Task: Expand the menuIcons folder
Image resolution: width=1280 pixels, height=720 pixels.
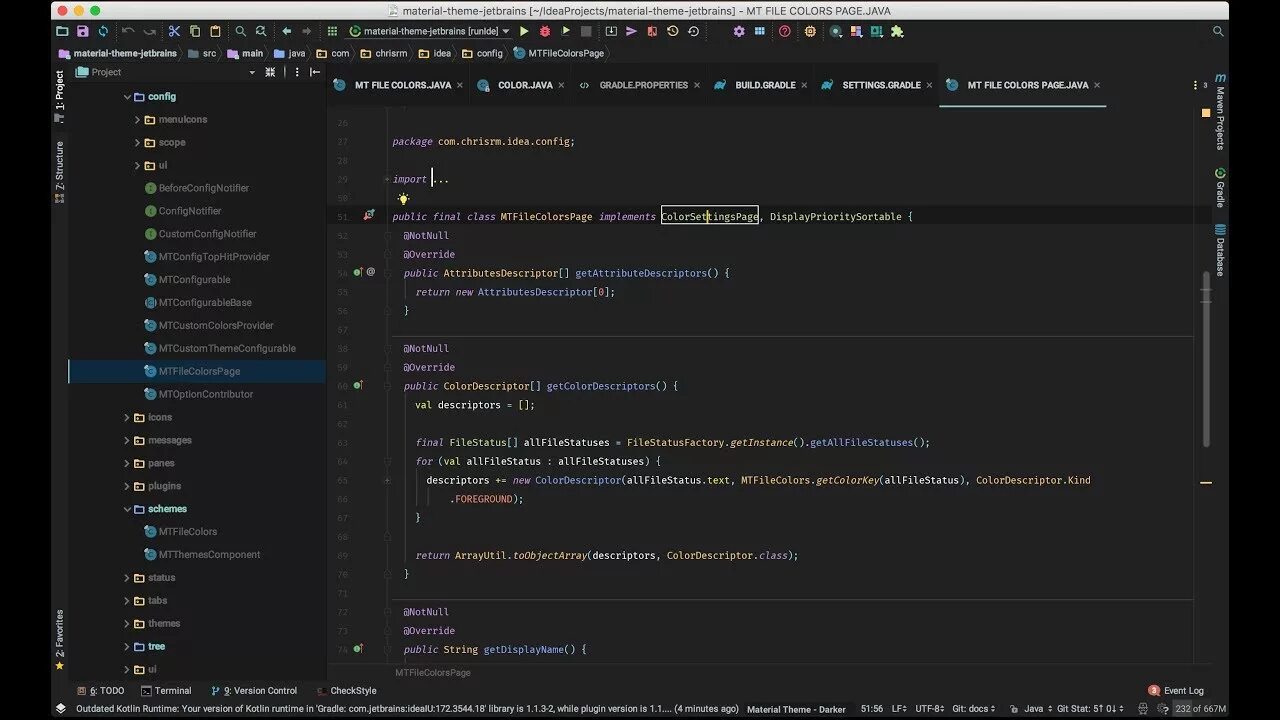Action: click(x=137, y=120)
